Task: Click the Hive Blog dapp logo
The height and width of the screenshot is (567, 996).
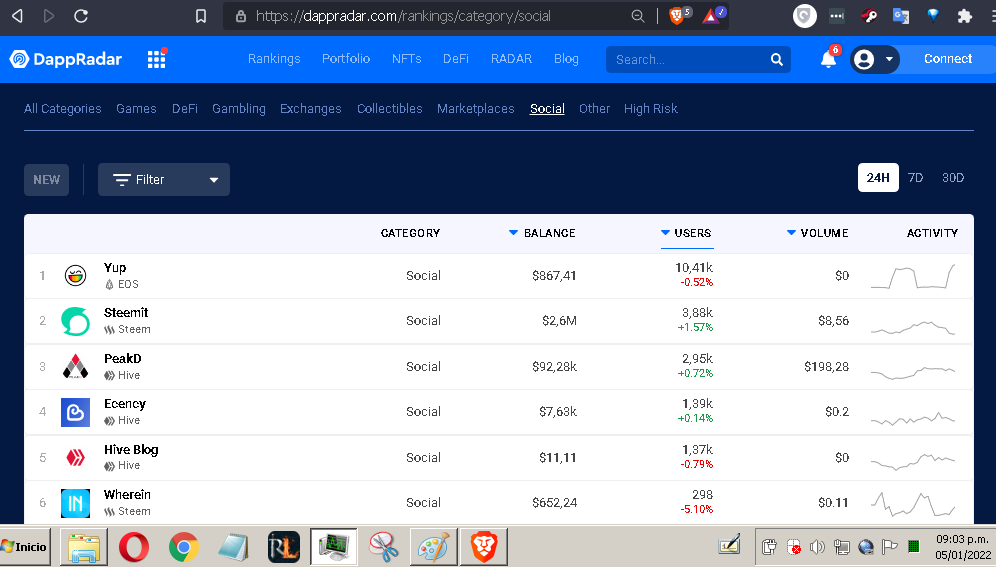Action: pyautogui.click(x=76, y=457)
